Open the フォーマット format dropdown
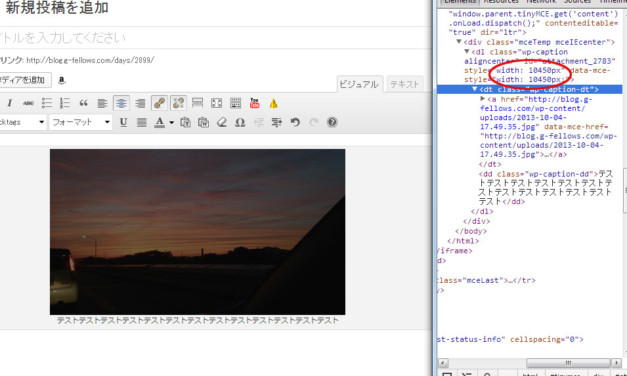The width and height of the screenshot is (627, 376). pos(81,122)
